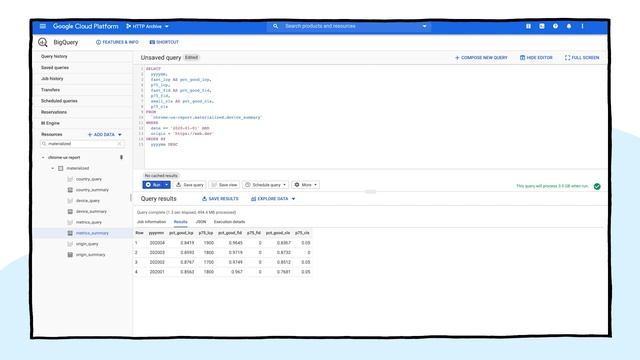Click the materialized dataset icon

point(60,168)
